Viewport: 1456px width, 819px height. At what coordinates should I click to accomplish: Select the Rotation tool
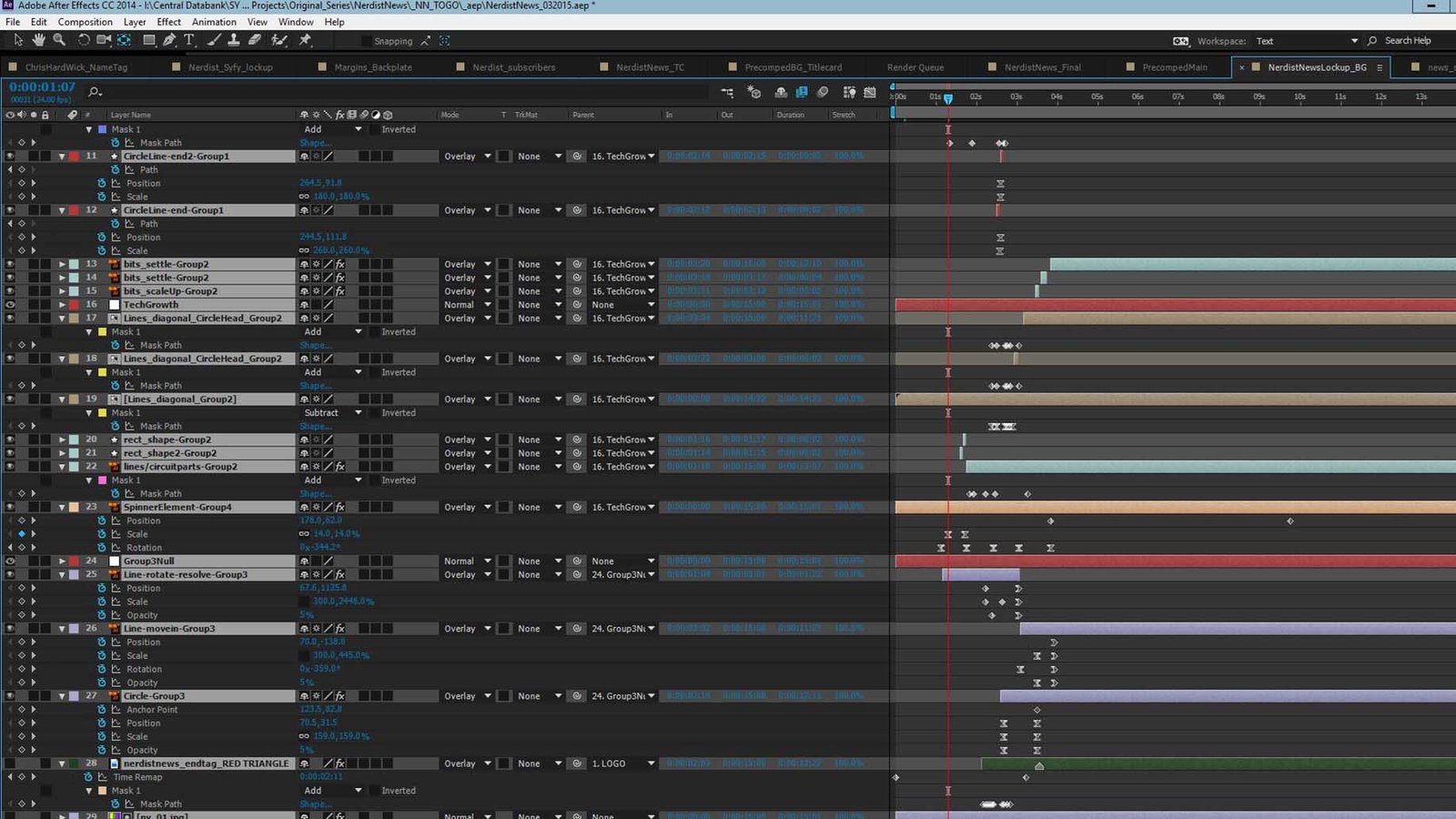(x=84, y=40)
